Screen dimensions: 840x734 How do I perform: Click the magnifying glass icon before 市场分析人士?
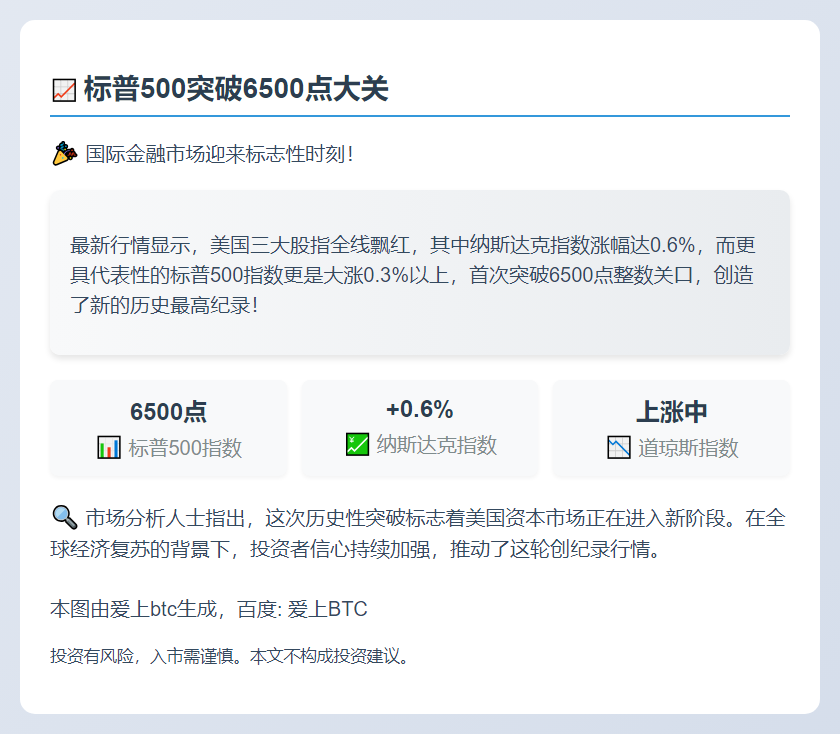tap(64, 517)
